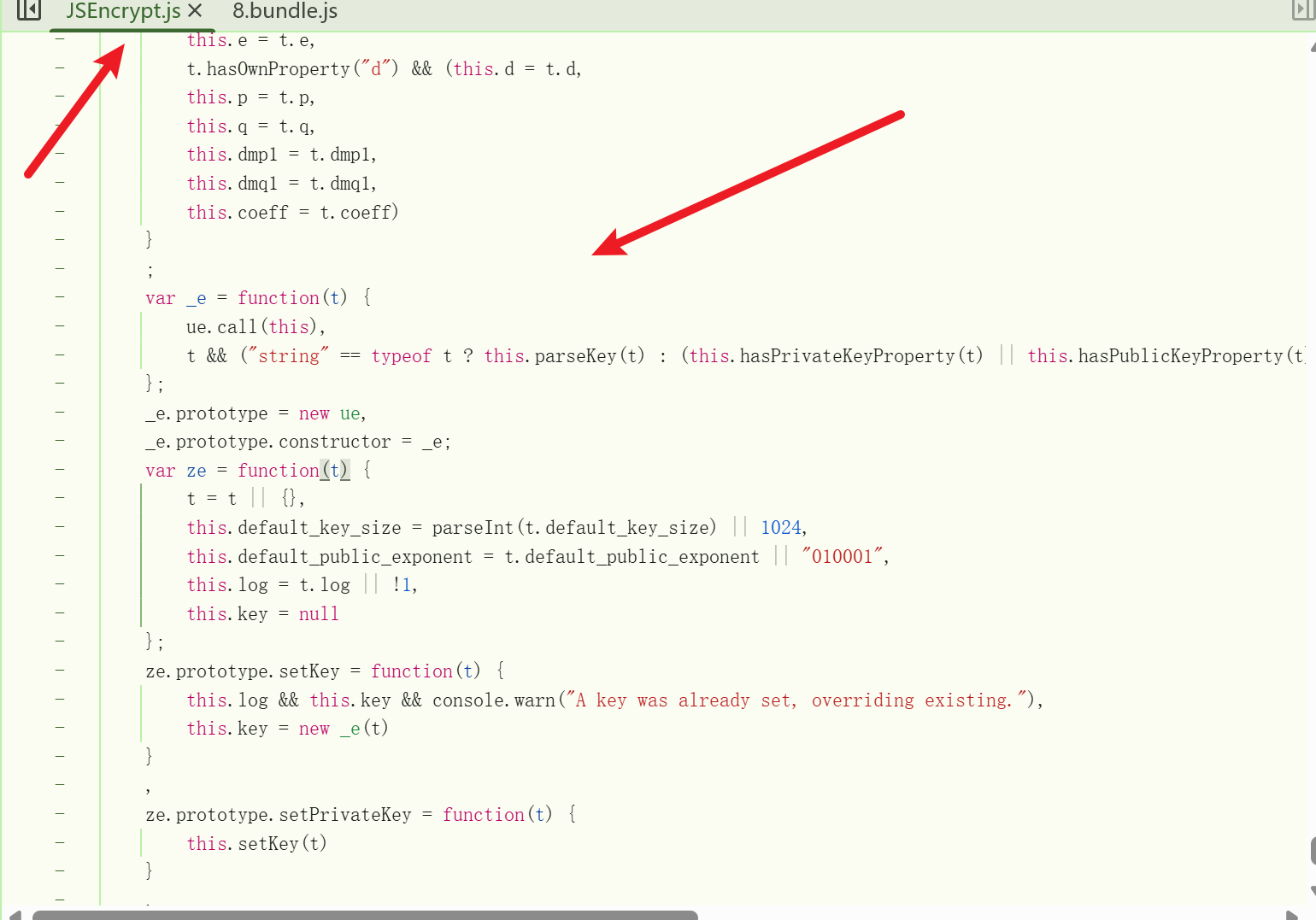
Task: Toggle the file navigator sidebar icon
Action: [29, 10]
